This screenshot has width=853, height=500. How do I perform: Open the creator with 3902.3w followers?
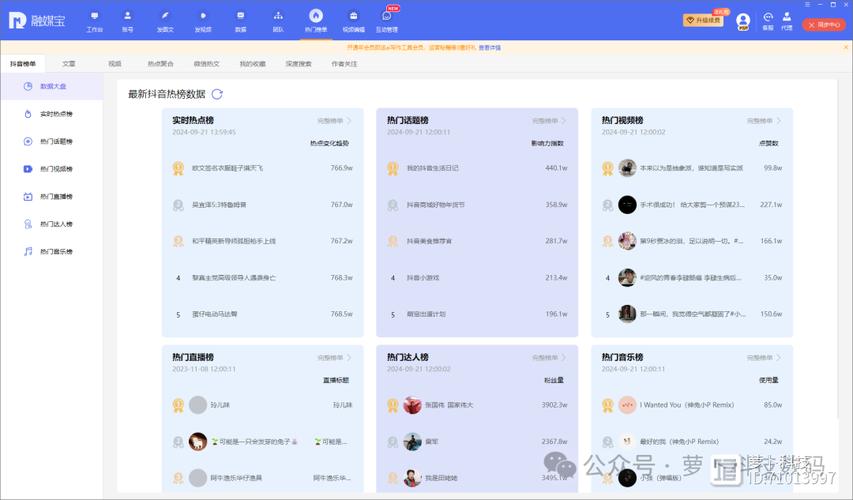[477, 405]
